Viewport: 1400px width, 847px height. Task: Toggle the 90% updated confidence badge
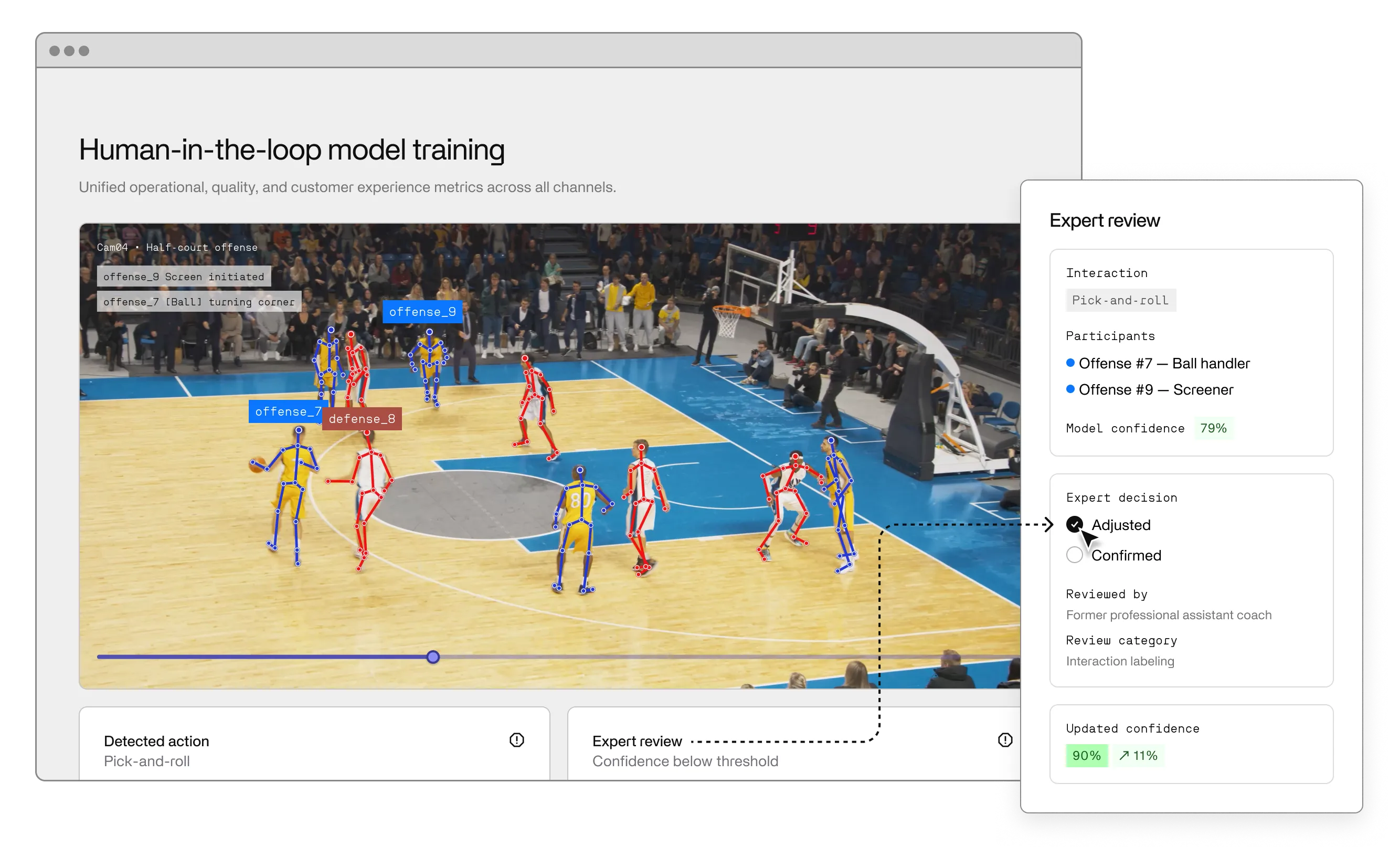pos(1086,756)
